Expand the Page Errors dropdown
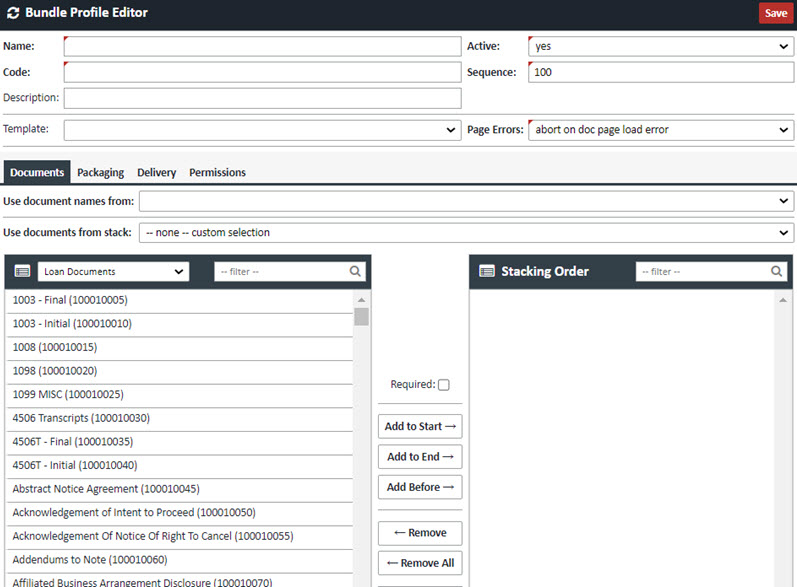 pyautogui.click(x=661, y=130)
